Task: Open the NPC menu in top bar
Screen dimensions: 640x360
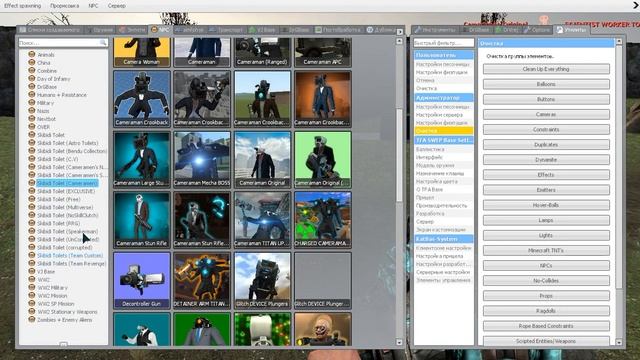Action: [93, 6]
